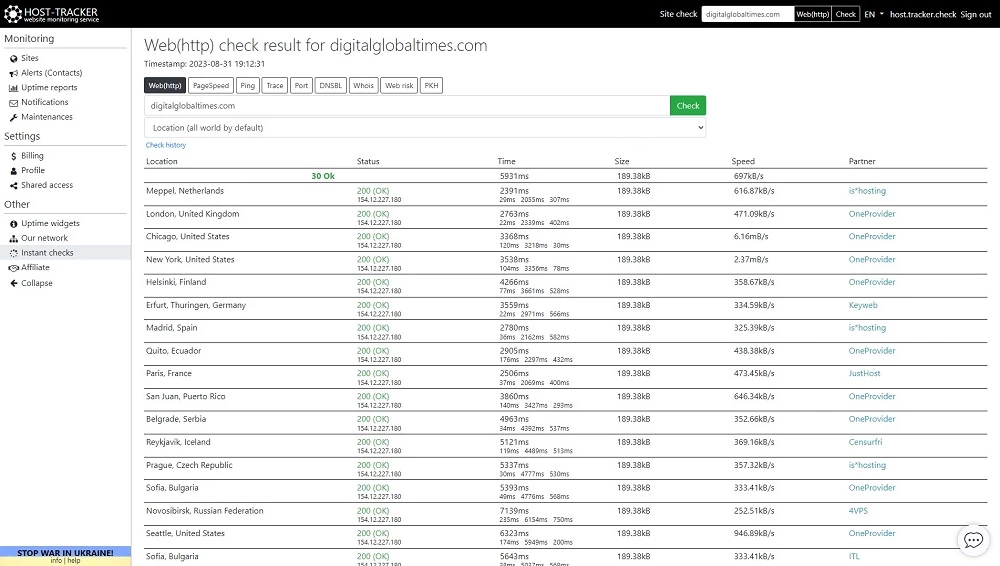The height and width of the screenshot is (566, 1000).
Task: Select the Web(http) tab
Action: 165,86
